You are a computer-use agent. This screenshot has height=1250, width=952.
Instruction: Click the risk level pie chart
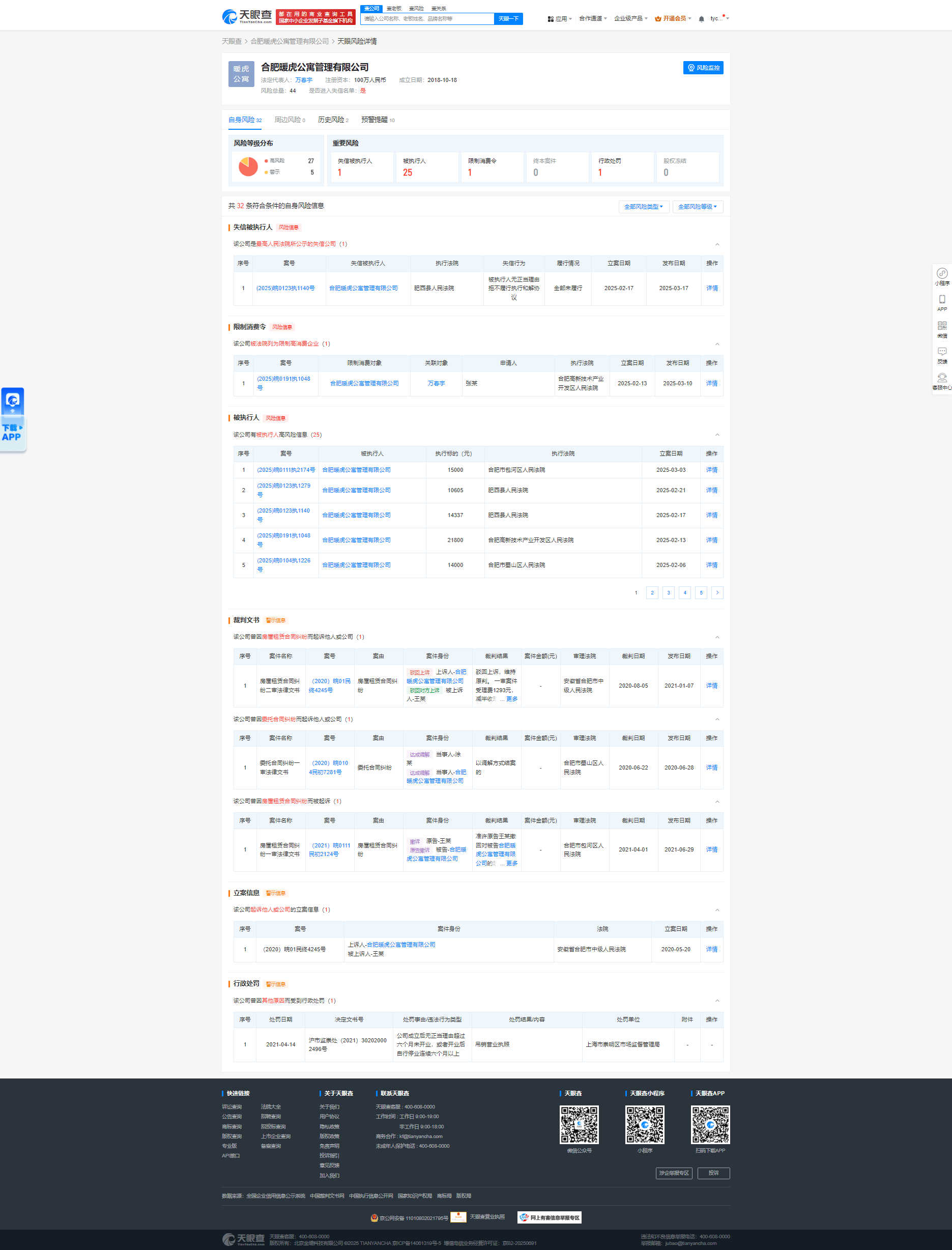click(x=248, y=166)
